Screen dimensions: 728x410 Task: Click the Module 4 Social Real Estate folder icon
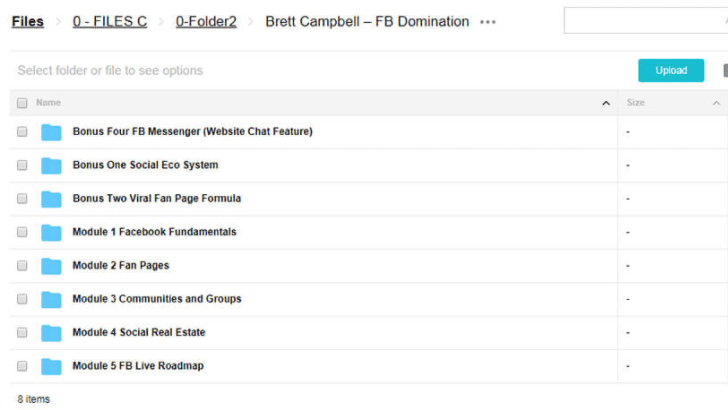[51, 333]
